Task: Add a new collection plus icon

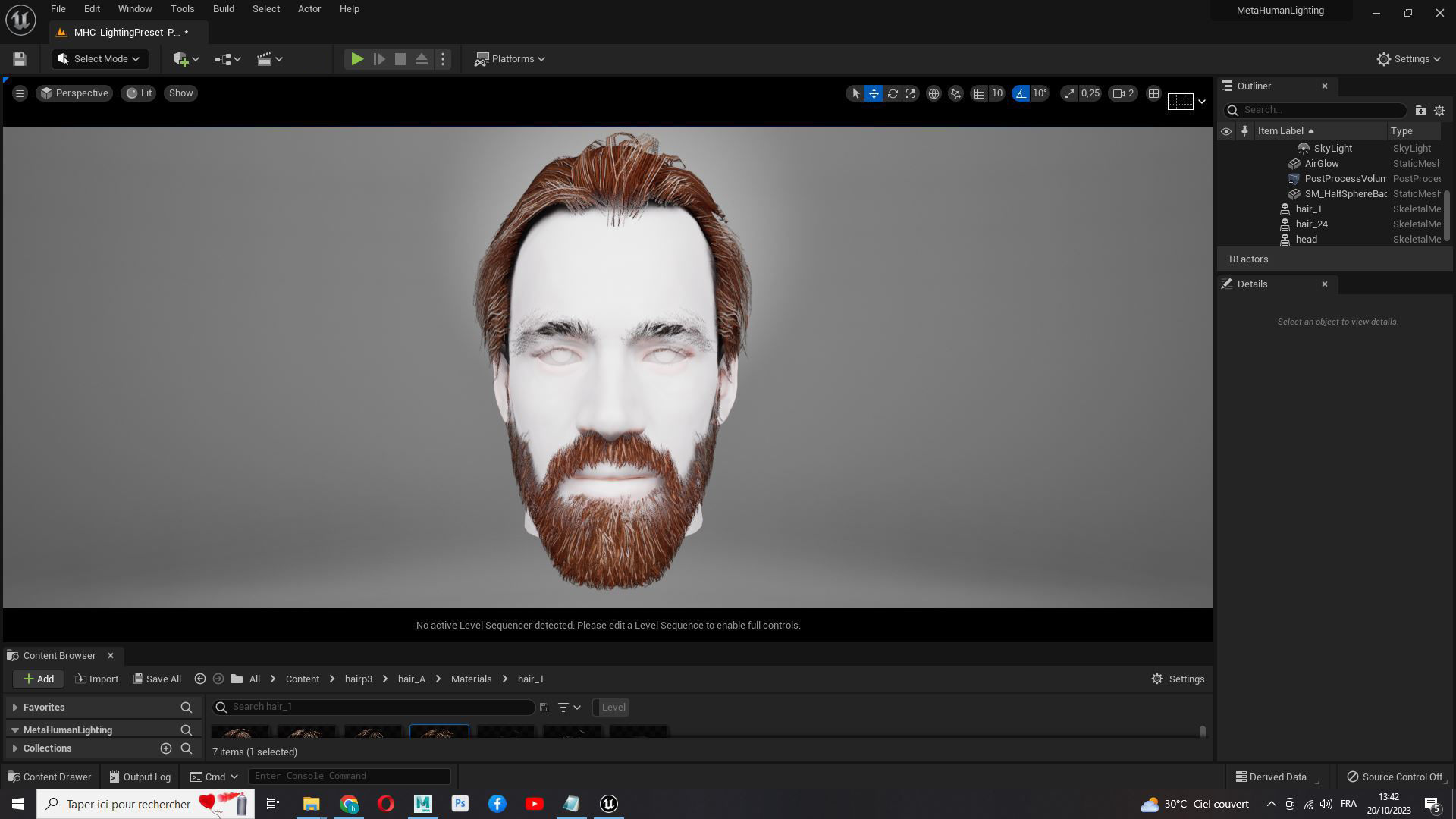Action: coord(166,748)
